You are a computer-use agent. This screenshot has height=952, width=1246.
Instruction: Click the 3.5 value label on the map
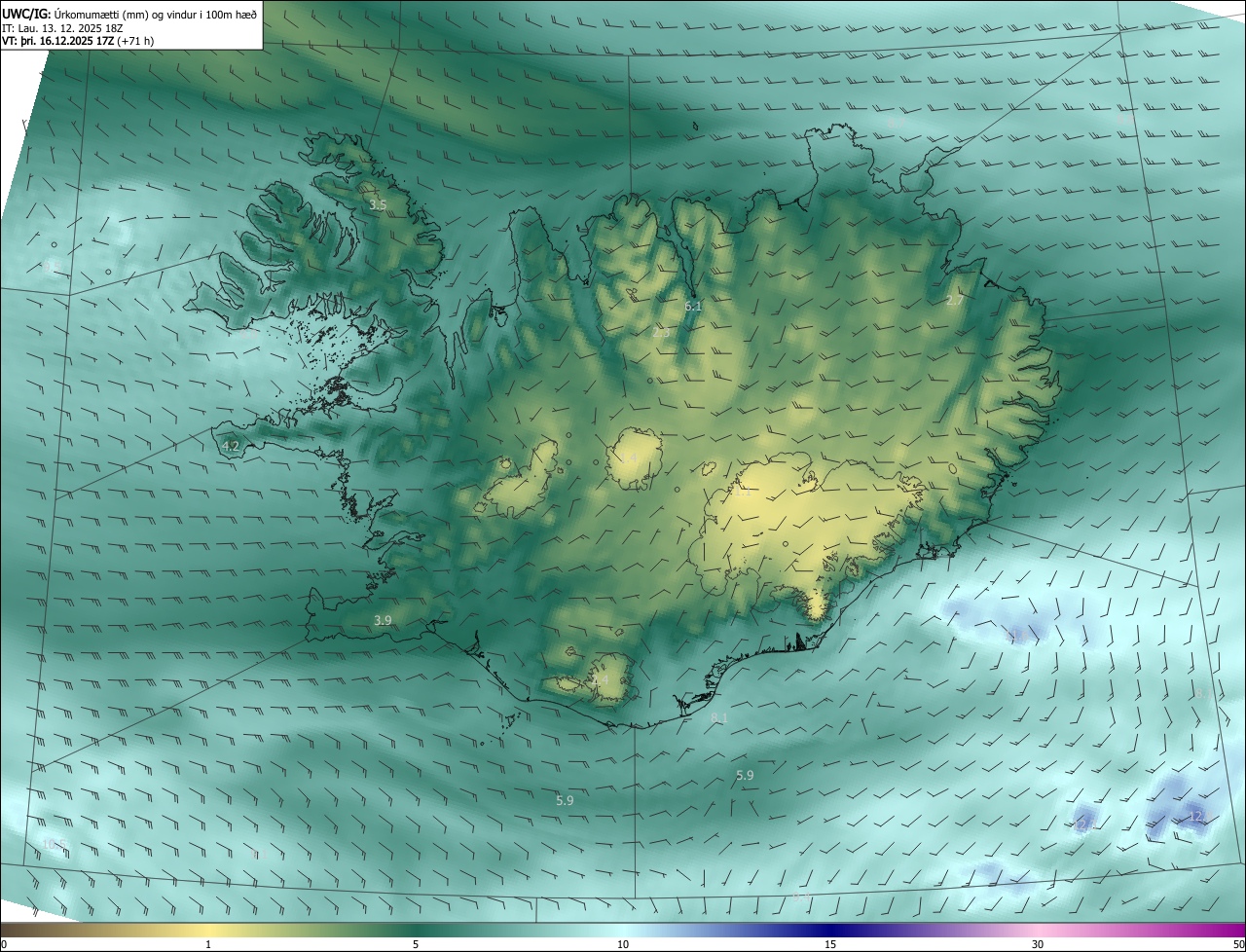[x=378, y=205]
